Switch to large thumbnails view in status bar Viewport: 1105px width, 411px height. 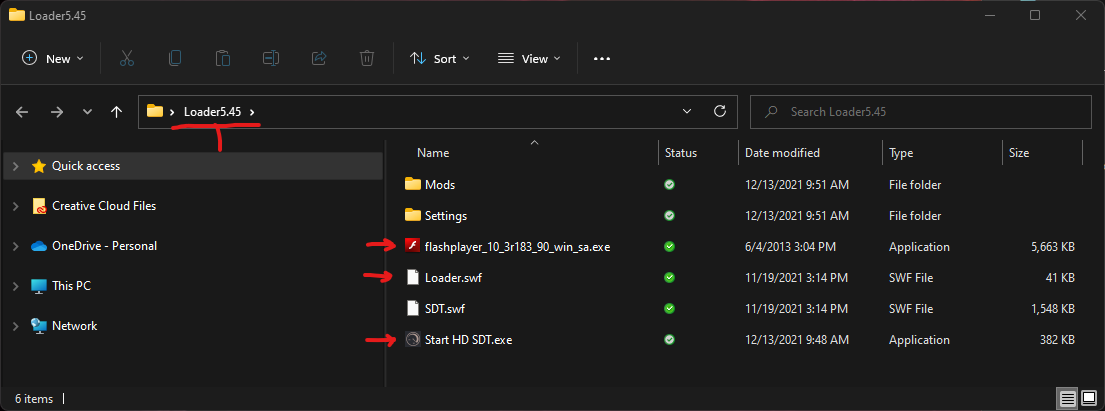[x=1089, y=399]
